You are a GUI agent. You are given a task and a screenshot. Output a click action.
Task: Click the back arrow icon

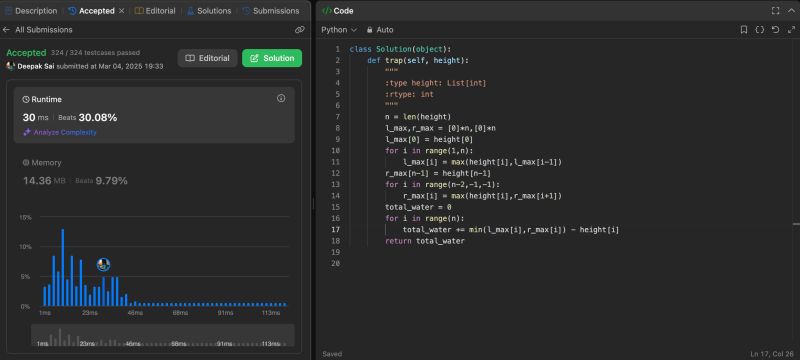6,30
